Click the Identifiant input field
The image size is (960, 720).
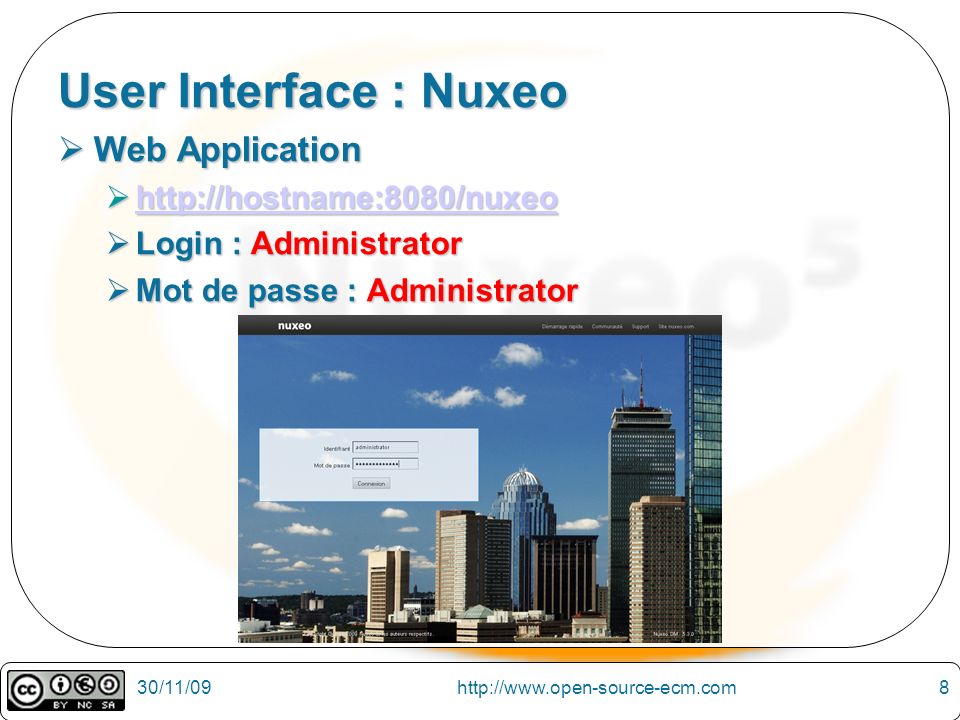(385, 448)
